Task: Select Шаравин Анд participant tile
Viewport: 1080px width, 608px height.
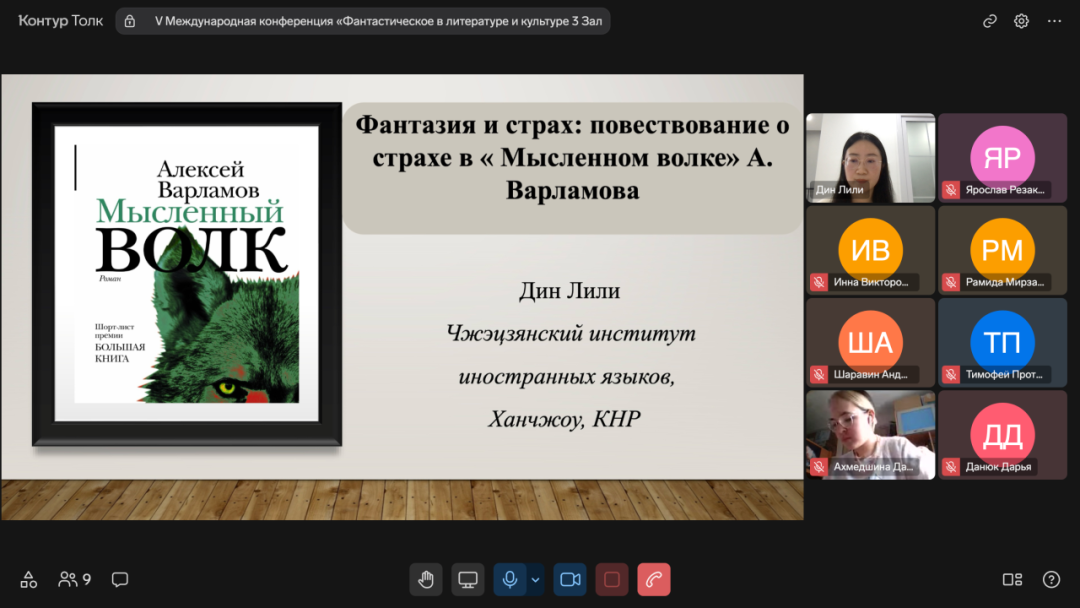Action: point(871,343)
